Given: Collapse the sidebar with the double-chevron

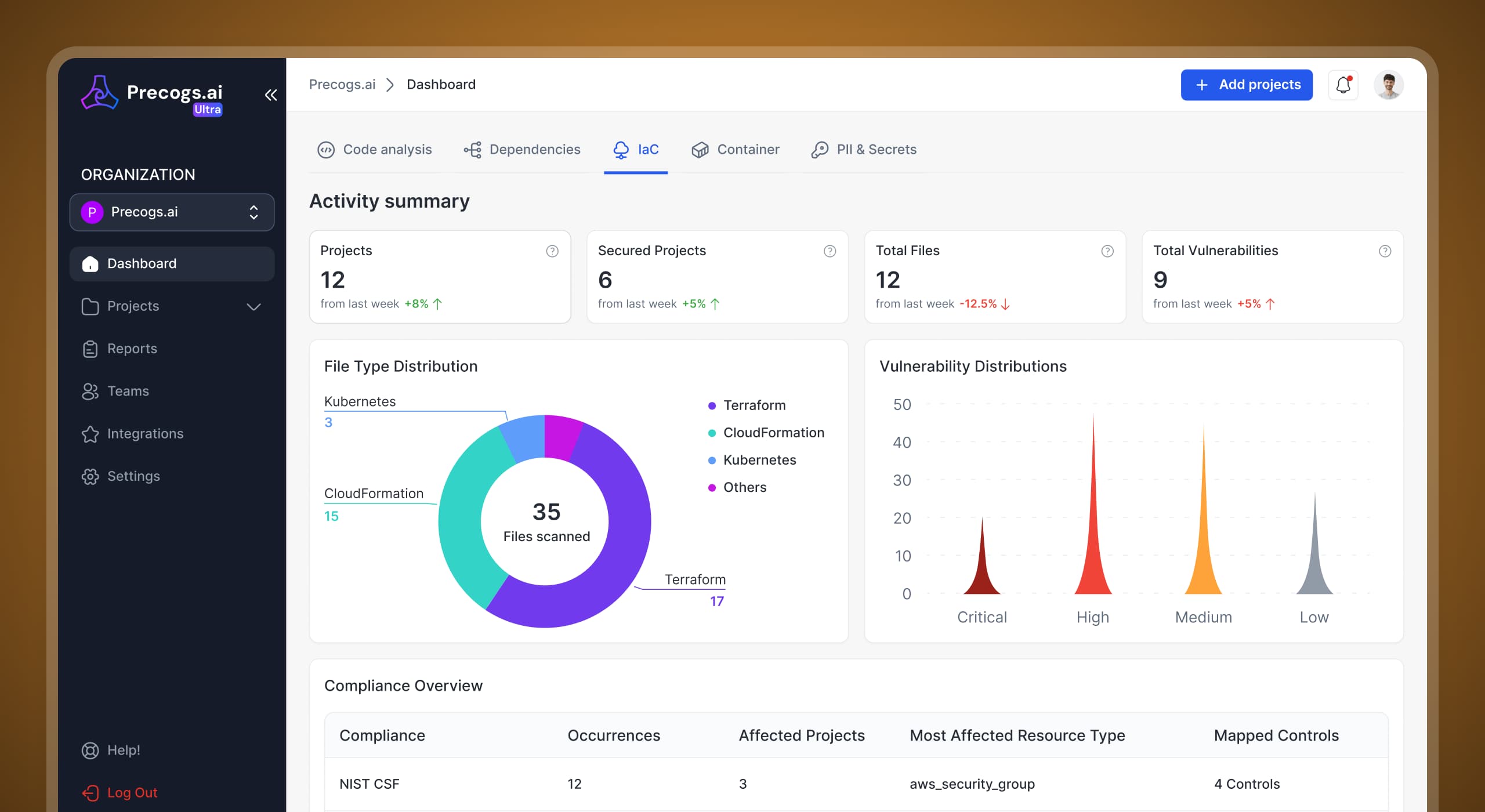Looking at the screenshot, I should coord(271,95).
